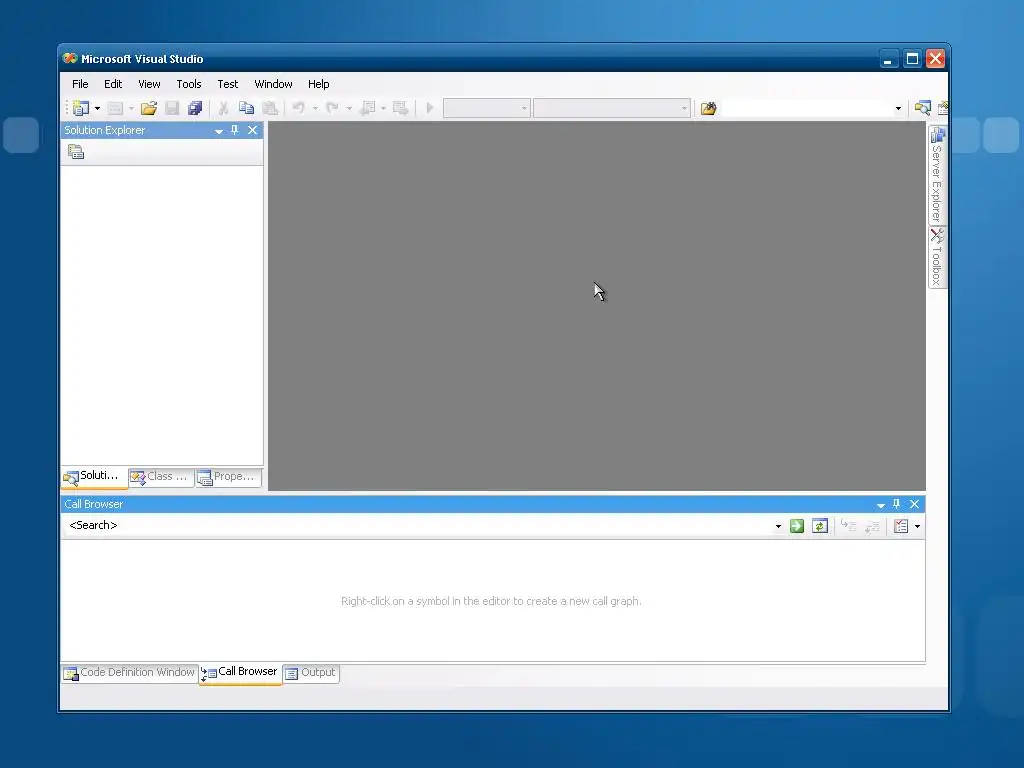Image resolution: width=1024 pixels, height=768 pixels.
Task: Expand the Server Explorer side tab
Action: coord(937,174)
